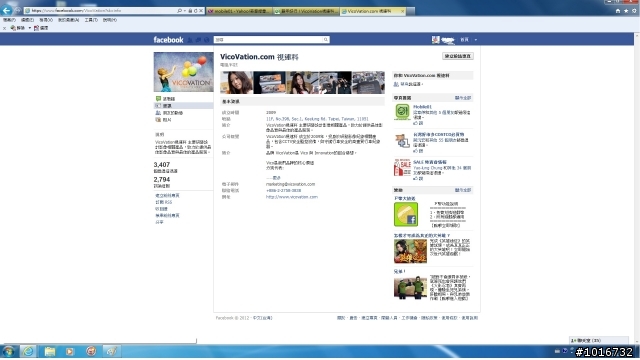640x360 pixels.
Task: Open the second cover strip photo
Action: tap(269, 82)
